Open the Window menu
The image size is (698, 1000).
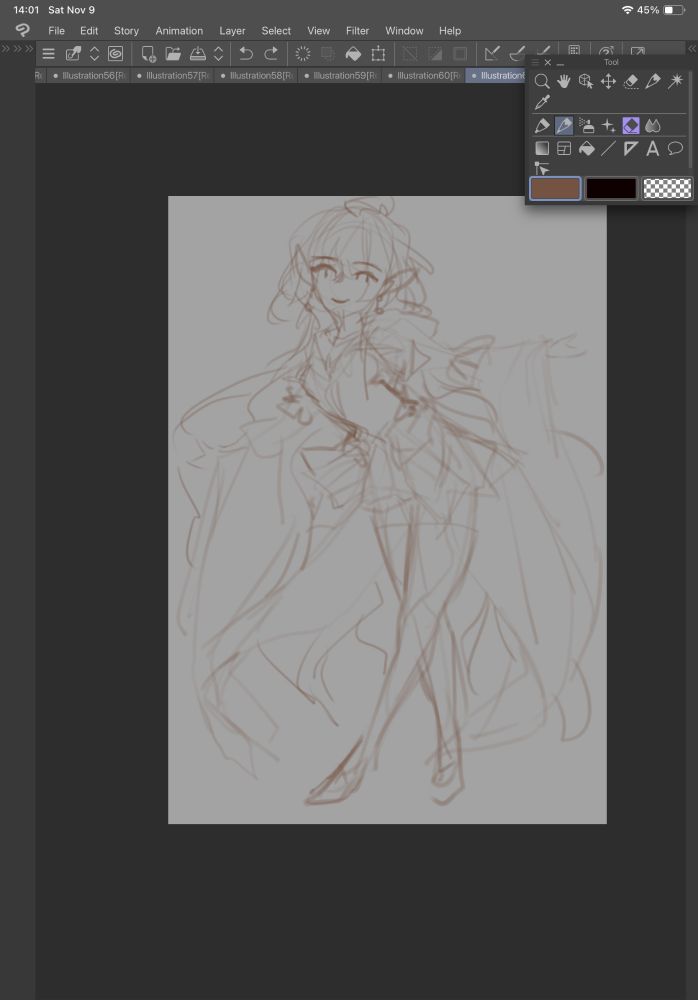(404, 31)
